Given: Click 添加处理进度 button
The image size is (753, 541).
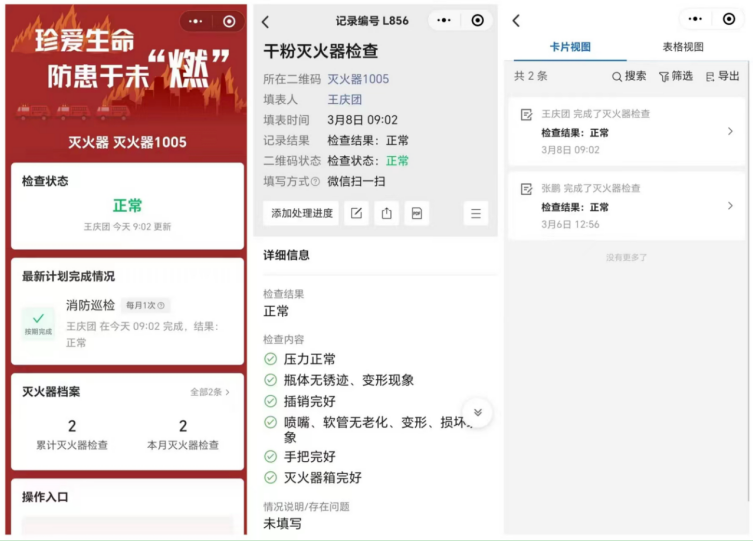Looking at the screenshot, I should coord(300,213).
